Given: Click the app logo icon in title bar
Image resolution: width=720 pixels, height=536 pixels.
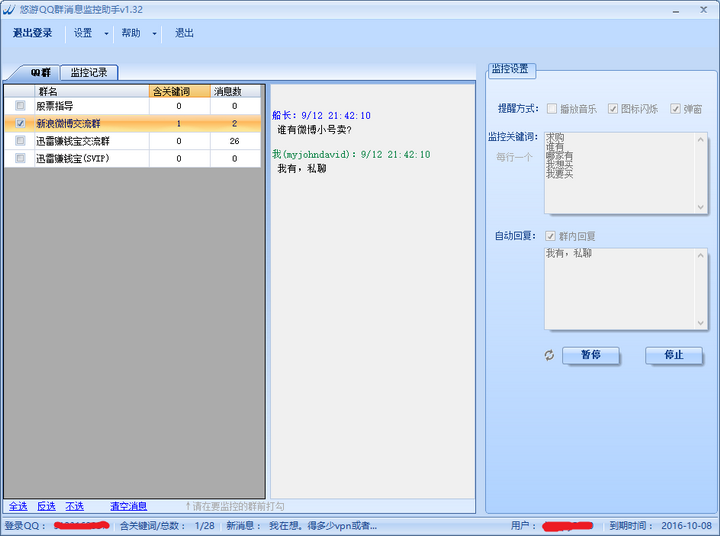Looking at the screenshot, I should point(9,9).
